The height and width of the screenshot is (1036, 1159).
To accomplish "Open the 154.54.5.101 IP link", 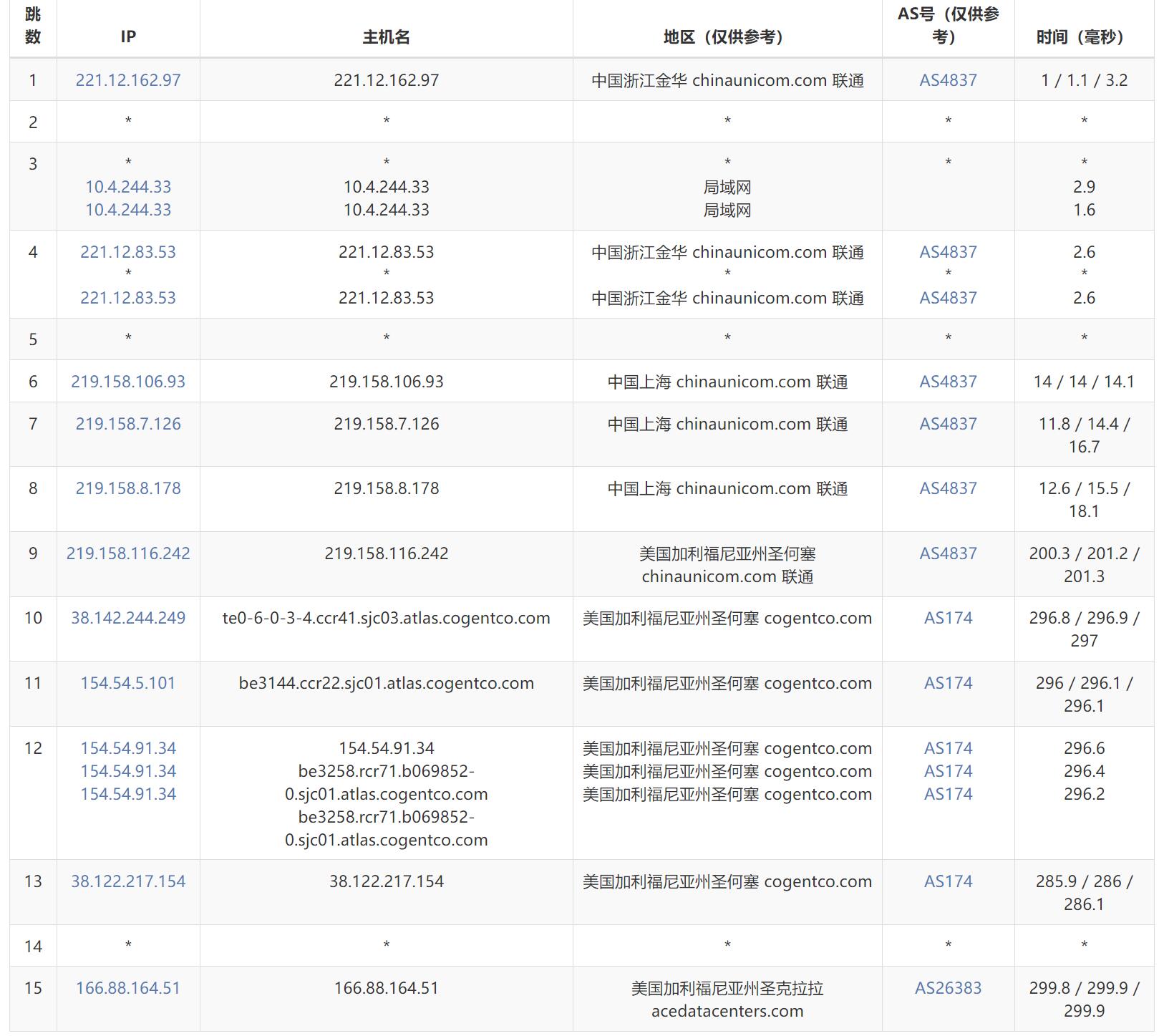I will coord(128,683).
